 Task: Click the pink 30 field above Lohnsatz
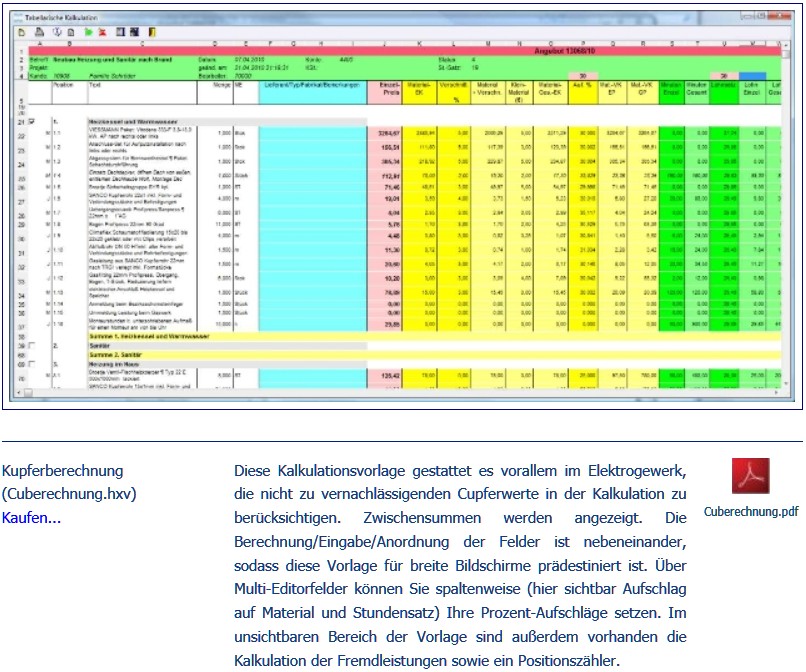(x=724, y=76)
